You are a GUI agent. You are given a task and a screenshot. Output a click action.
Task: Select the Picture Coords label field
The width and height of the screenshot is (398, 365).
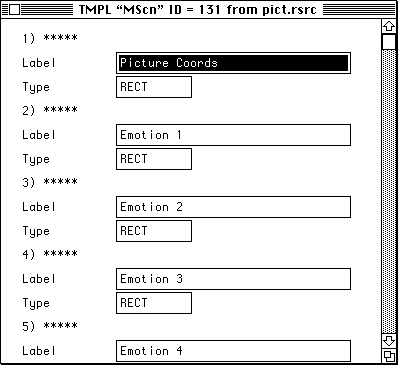[233, 63]
